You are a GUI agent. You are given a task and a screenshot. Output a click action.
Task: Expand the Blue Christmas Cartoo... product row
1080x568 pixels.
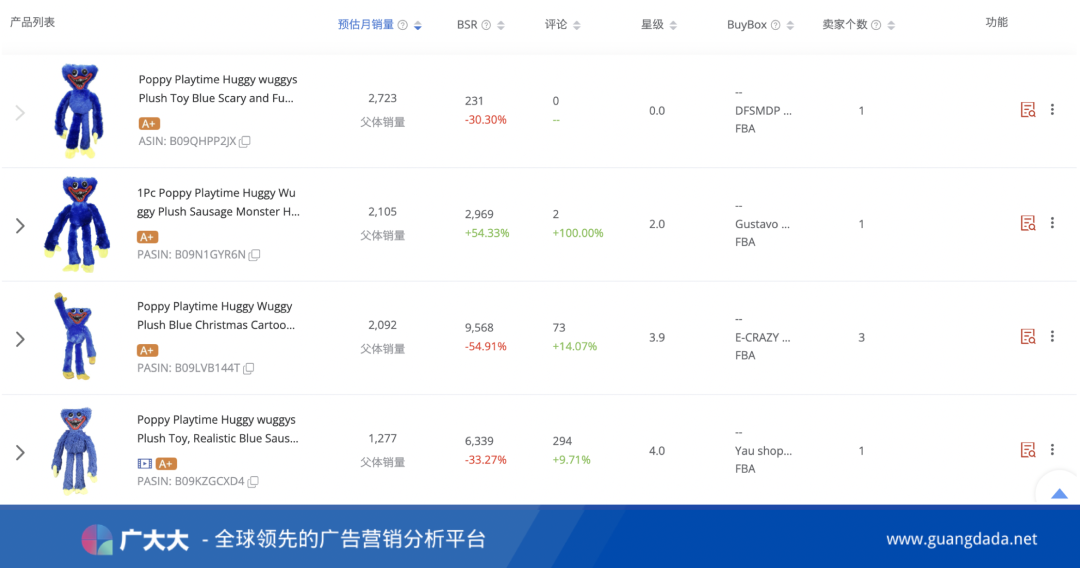point(21,339)
